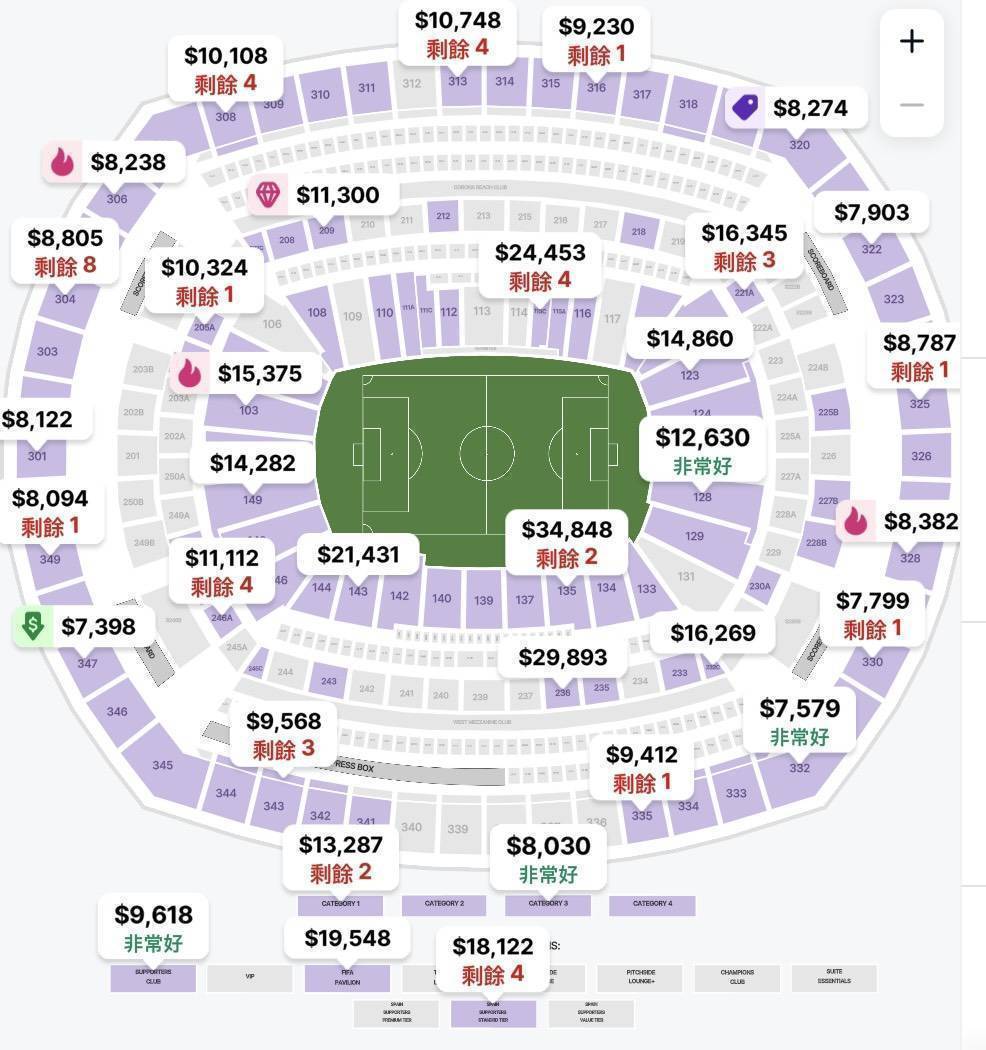The width and height of the screenshot is (986, 1050).
Task: Click the diamond icon beside $11,300
Action: tap(268, 195)
